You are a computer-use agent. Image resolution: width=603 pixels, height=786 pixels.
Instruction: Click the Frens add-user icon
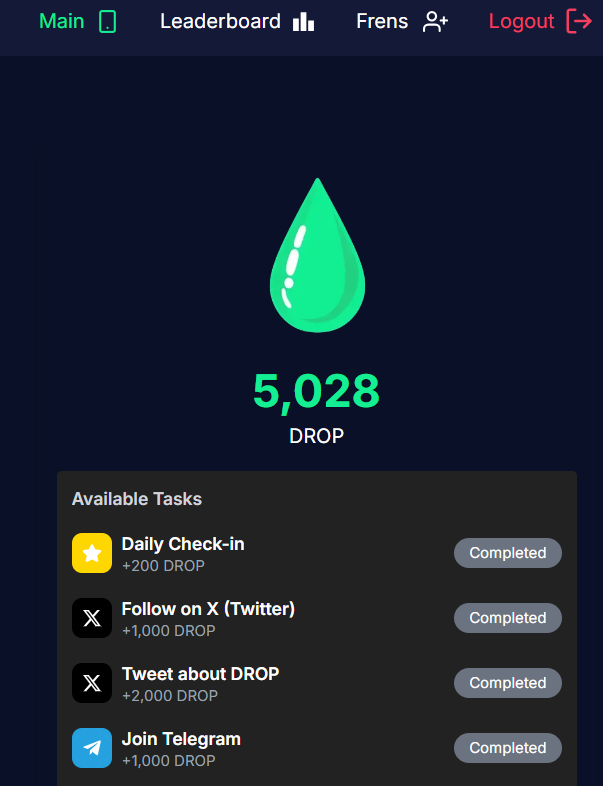click(435, 21)
